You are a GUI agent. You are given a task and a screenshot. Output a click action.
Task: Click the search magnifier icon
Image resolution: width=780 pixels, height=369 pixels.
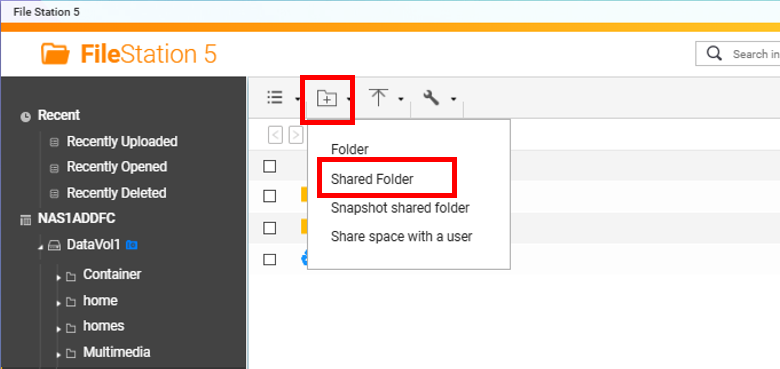click(714, 53)
